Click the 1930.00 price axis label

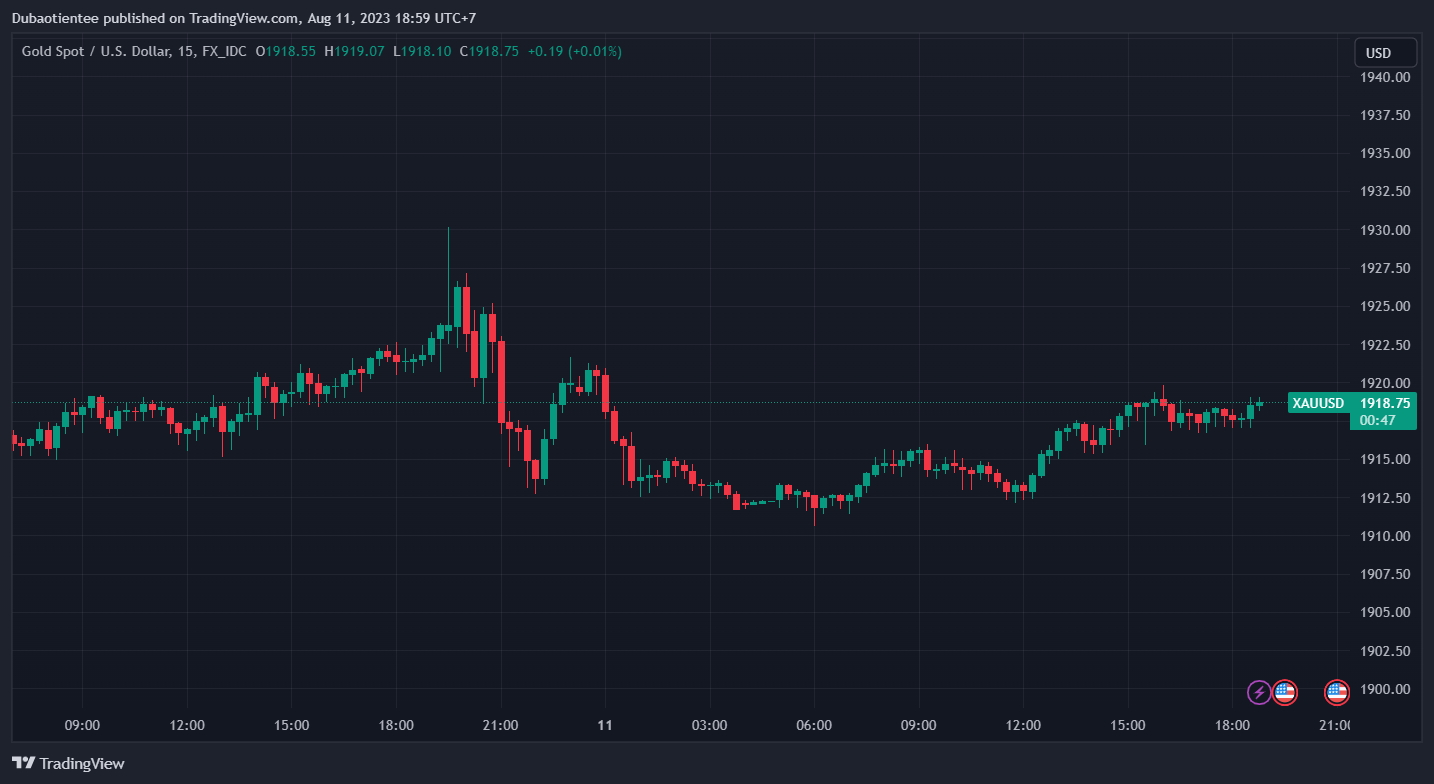point(1385,230)
